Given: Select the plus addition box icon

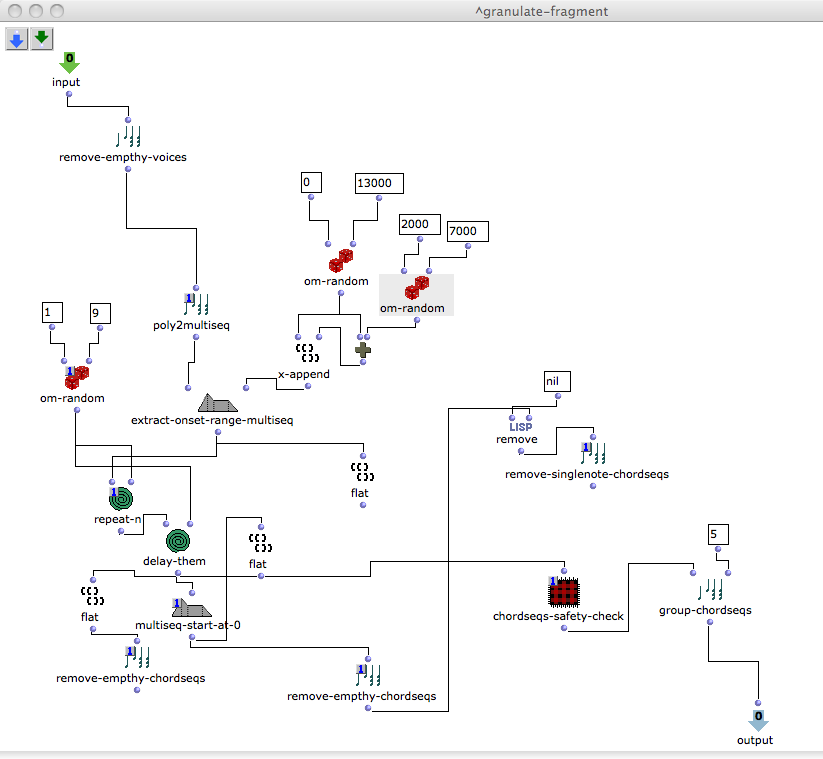Looking at the screenshot, I should pyautogui.click(x=363, y=350).
